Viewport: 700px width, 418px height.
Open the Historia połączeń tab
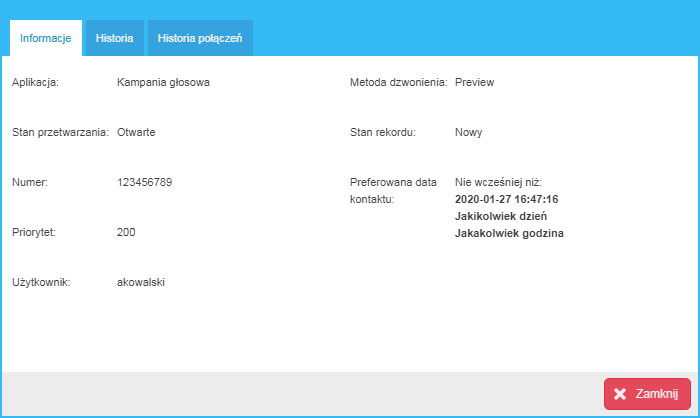coord(200,38)
